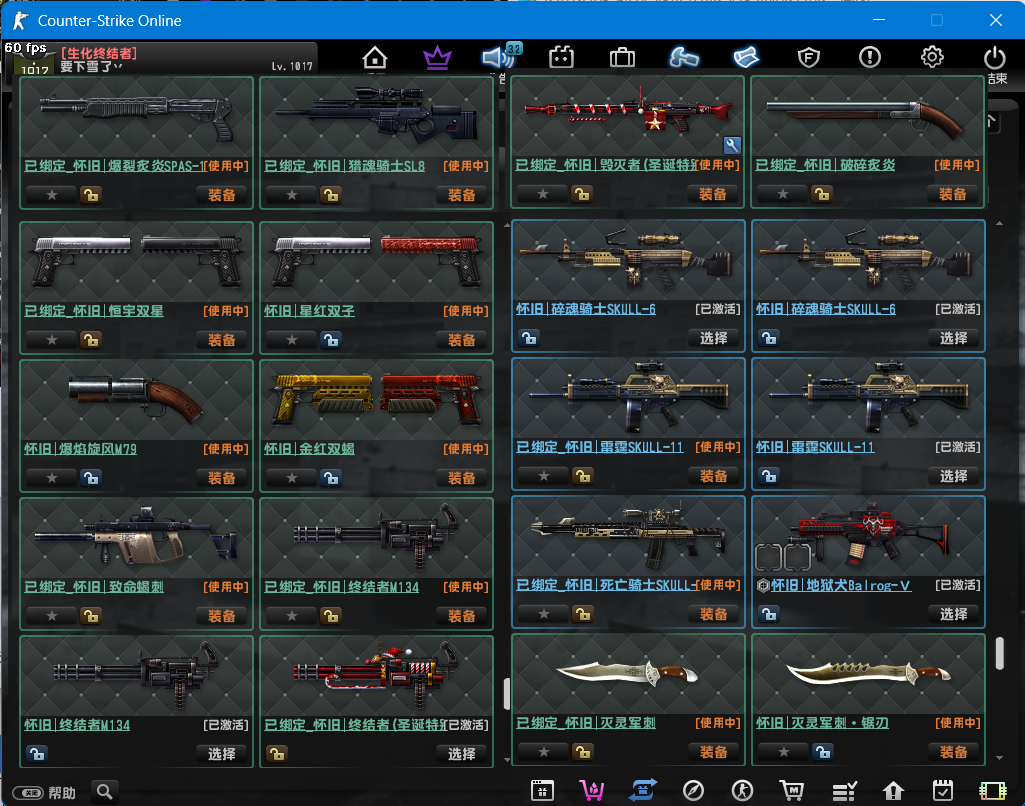Viewport: 1025px width, 806px height.
Task: Click 使用中 status on 恒宇双星 card
Action: point(226,311)
